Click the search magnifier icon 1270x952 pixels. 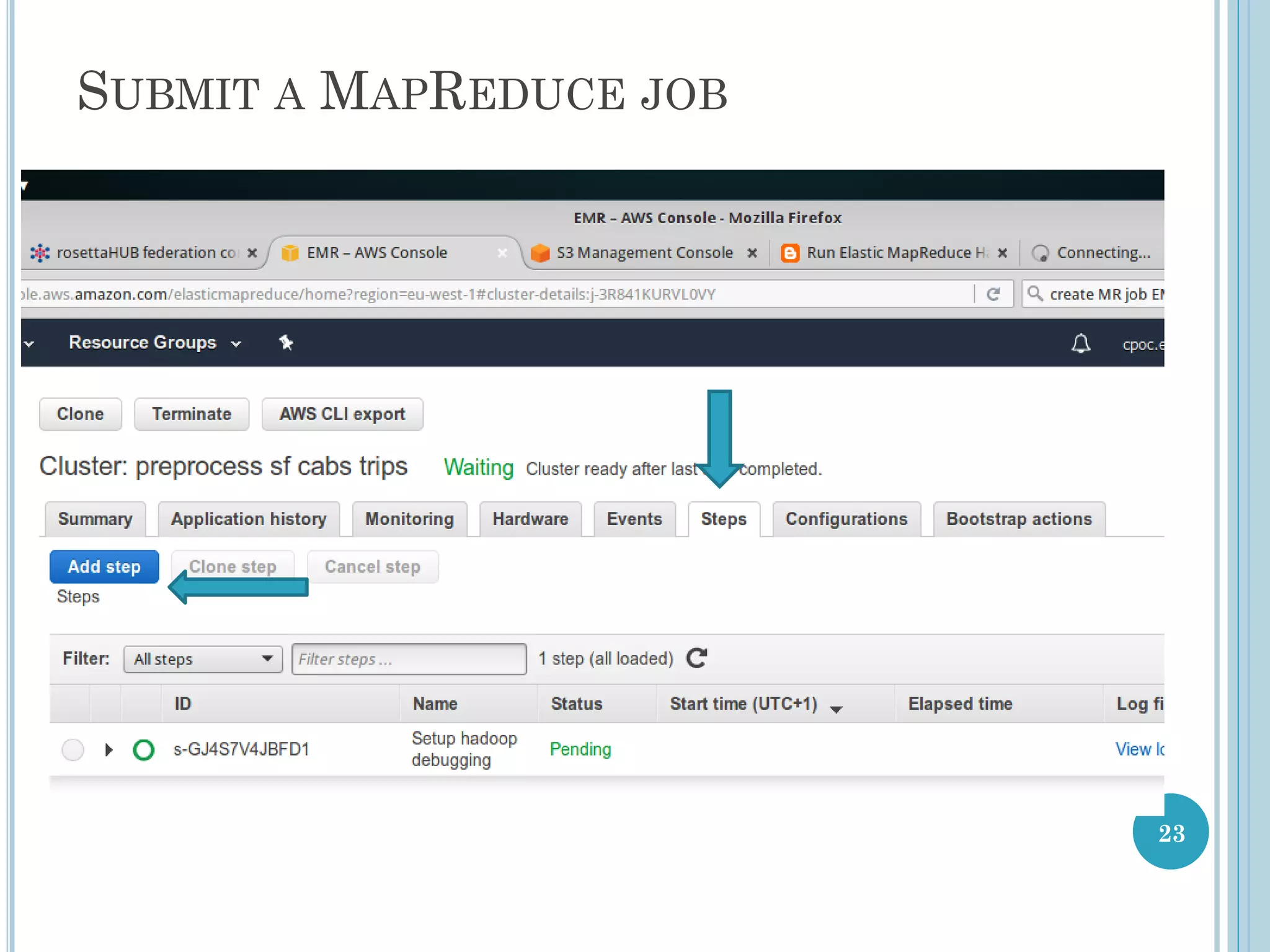(x=1035, y=293)
